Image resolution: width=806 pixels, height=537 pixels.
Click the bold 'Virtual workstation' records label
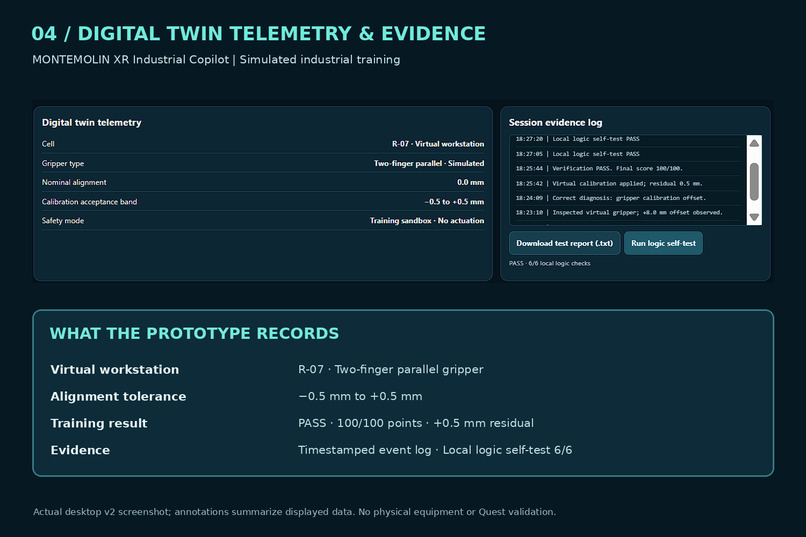(115, 369)
